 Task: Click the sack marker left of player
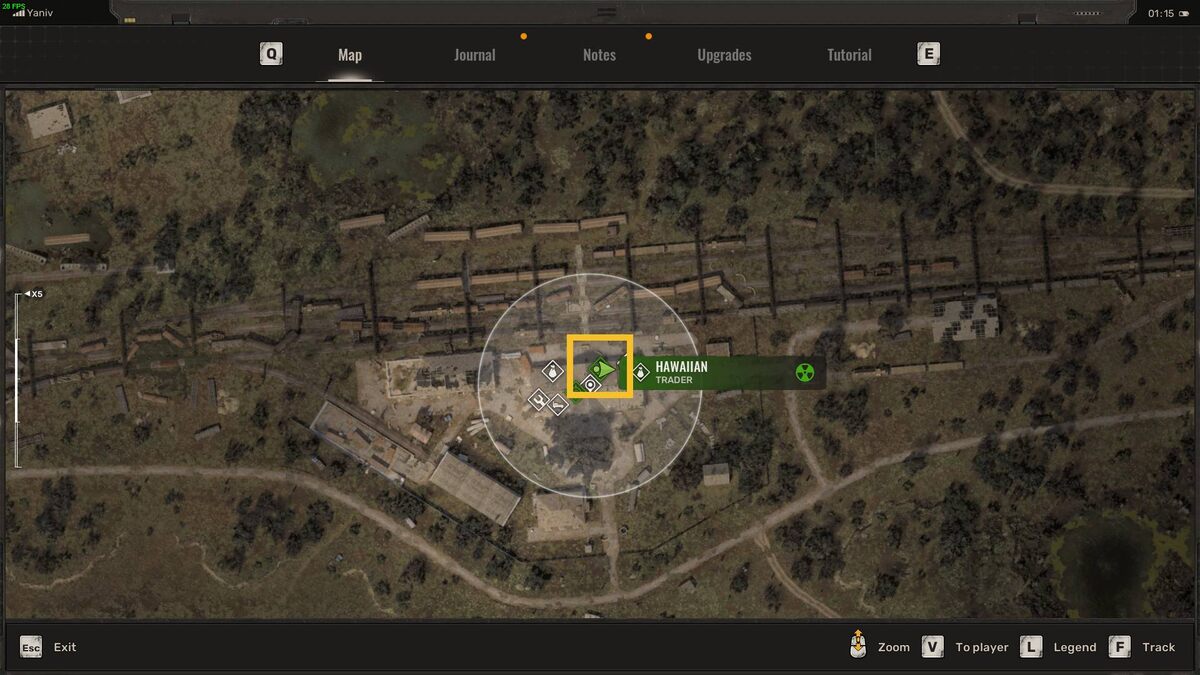(x=551, y=372)
